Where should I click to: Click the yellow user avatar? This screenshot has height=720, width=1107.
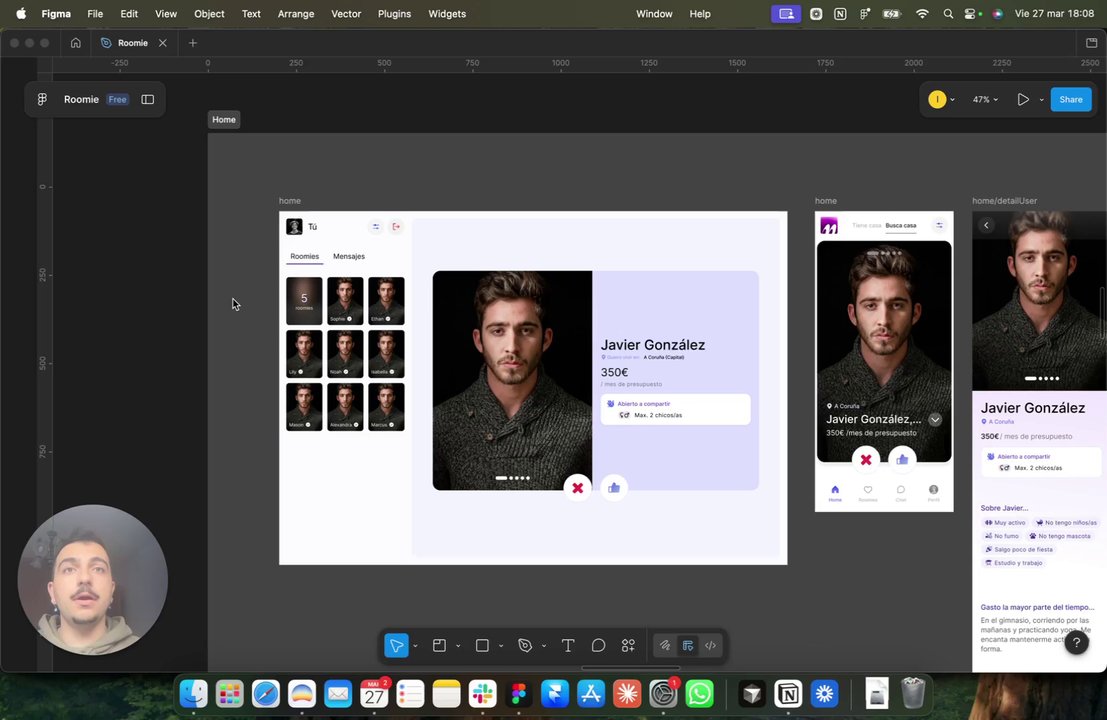pyautogui.click(x=937, y=99)
